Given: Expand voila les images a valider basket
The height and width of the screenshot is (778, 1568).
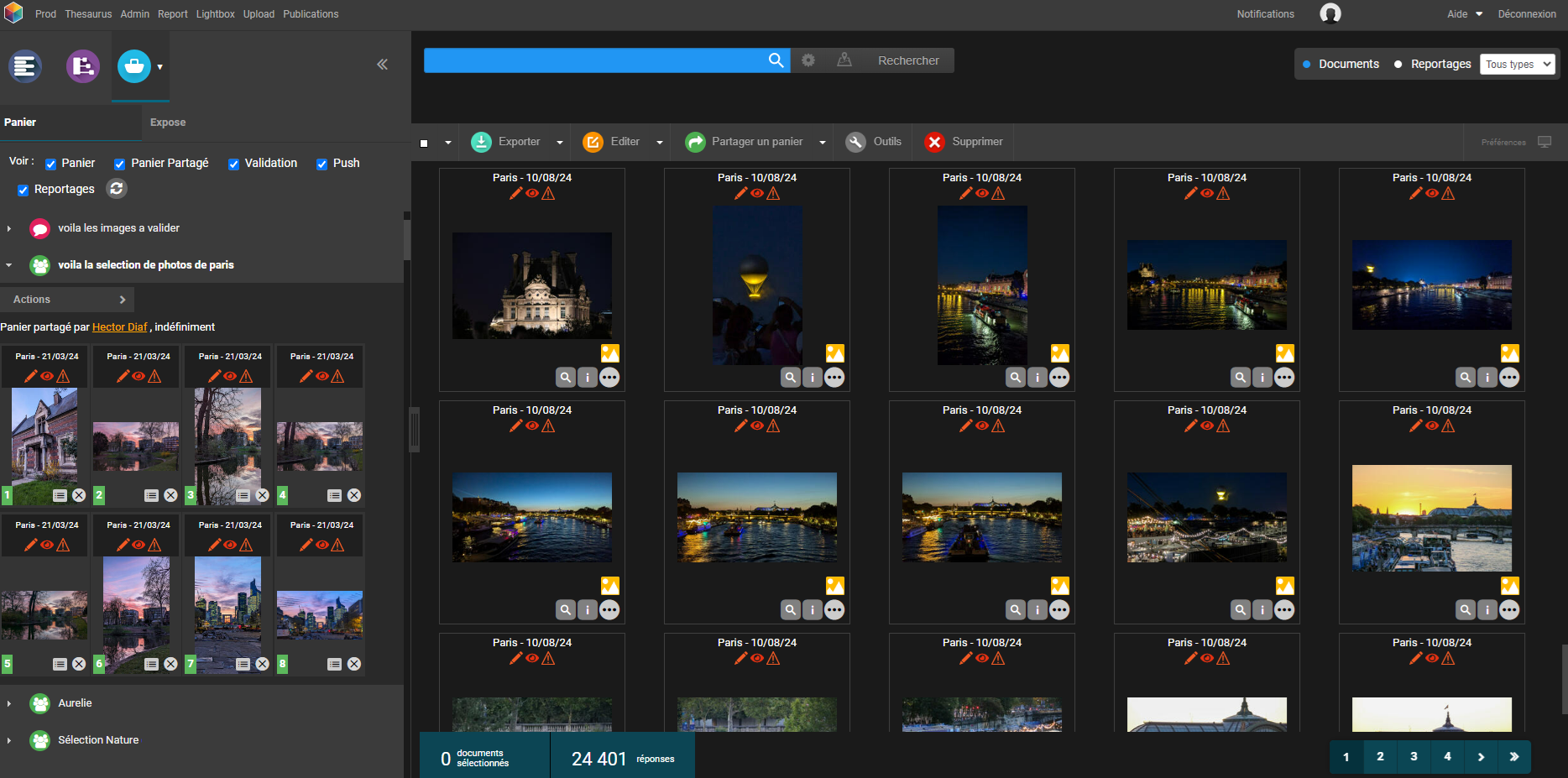Looking at the screenshot, I should pyautogui.click(x=9, y=228).
